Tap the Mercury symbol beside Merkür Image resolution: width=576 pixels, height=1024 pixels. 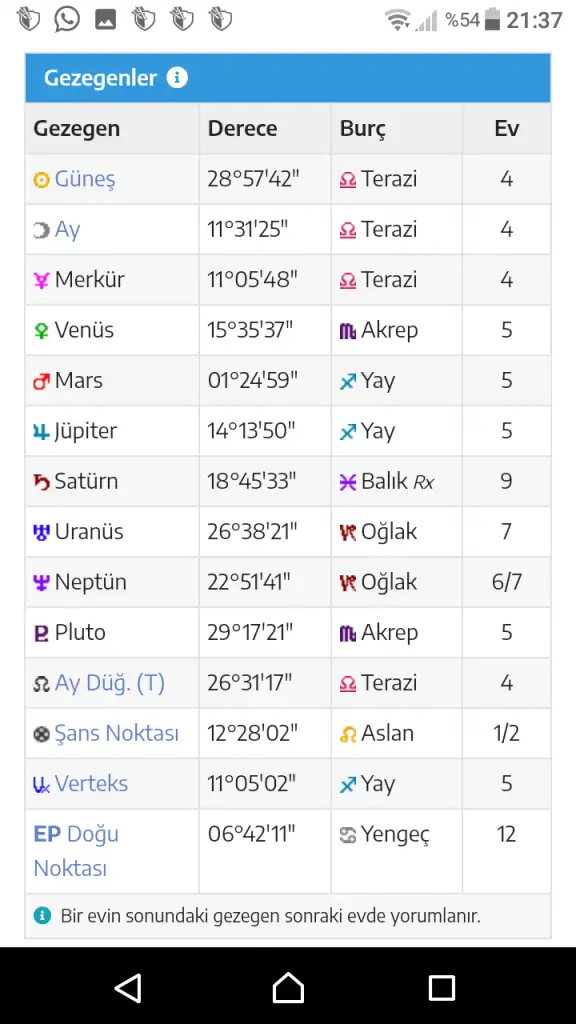click(x=41, y=281)
